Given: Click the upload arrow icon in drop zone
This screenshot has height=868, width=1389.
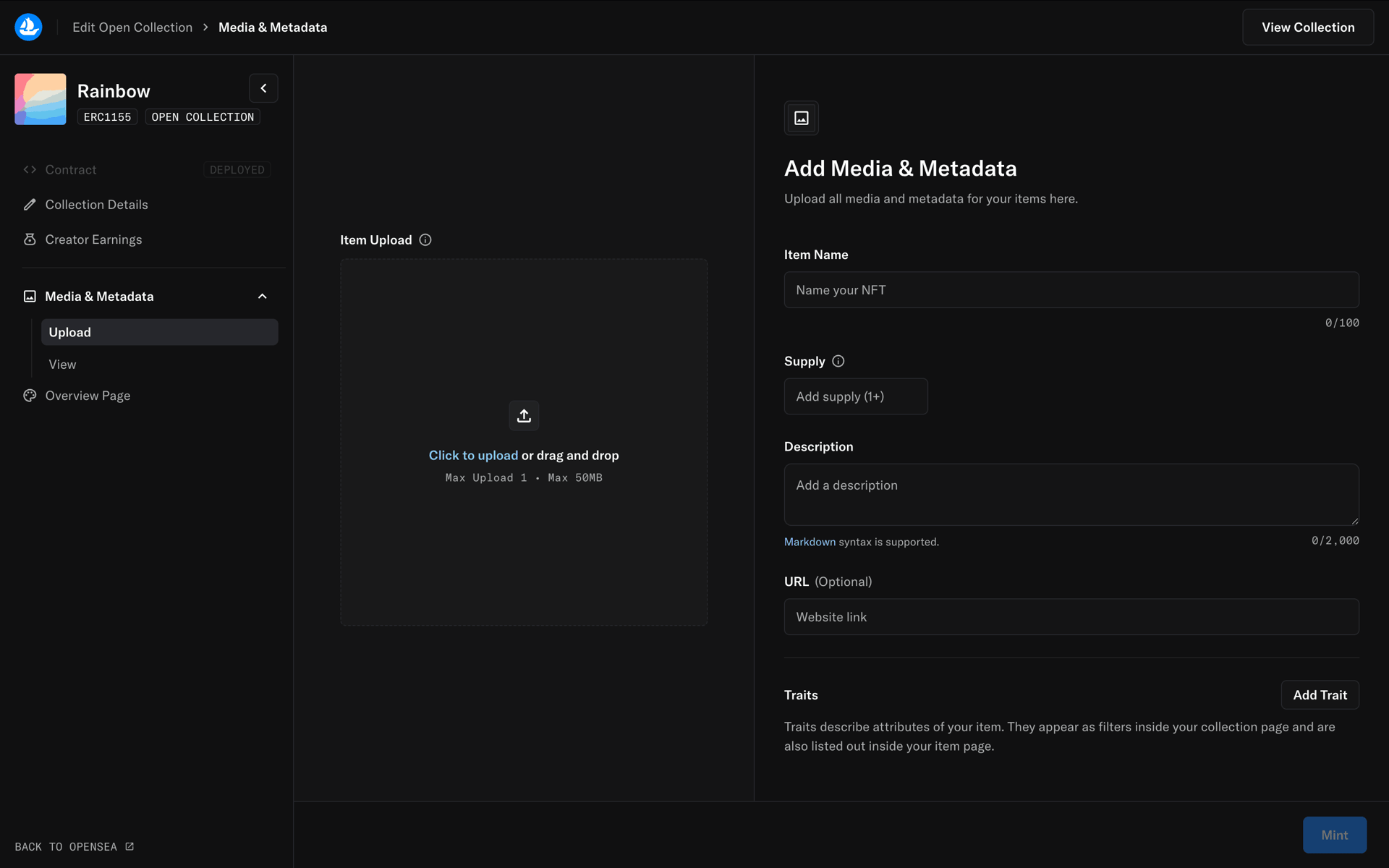Looking at the screenshot, I should 524,416.
